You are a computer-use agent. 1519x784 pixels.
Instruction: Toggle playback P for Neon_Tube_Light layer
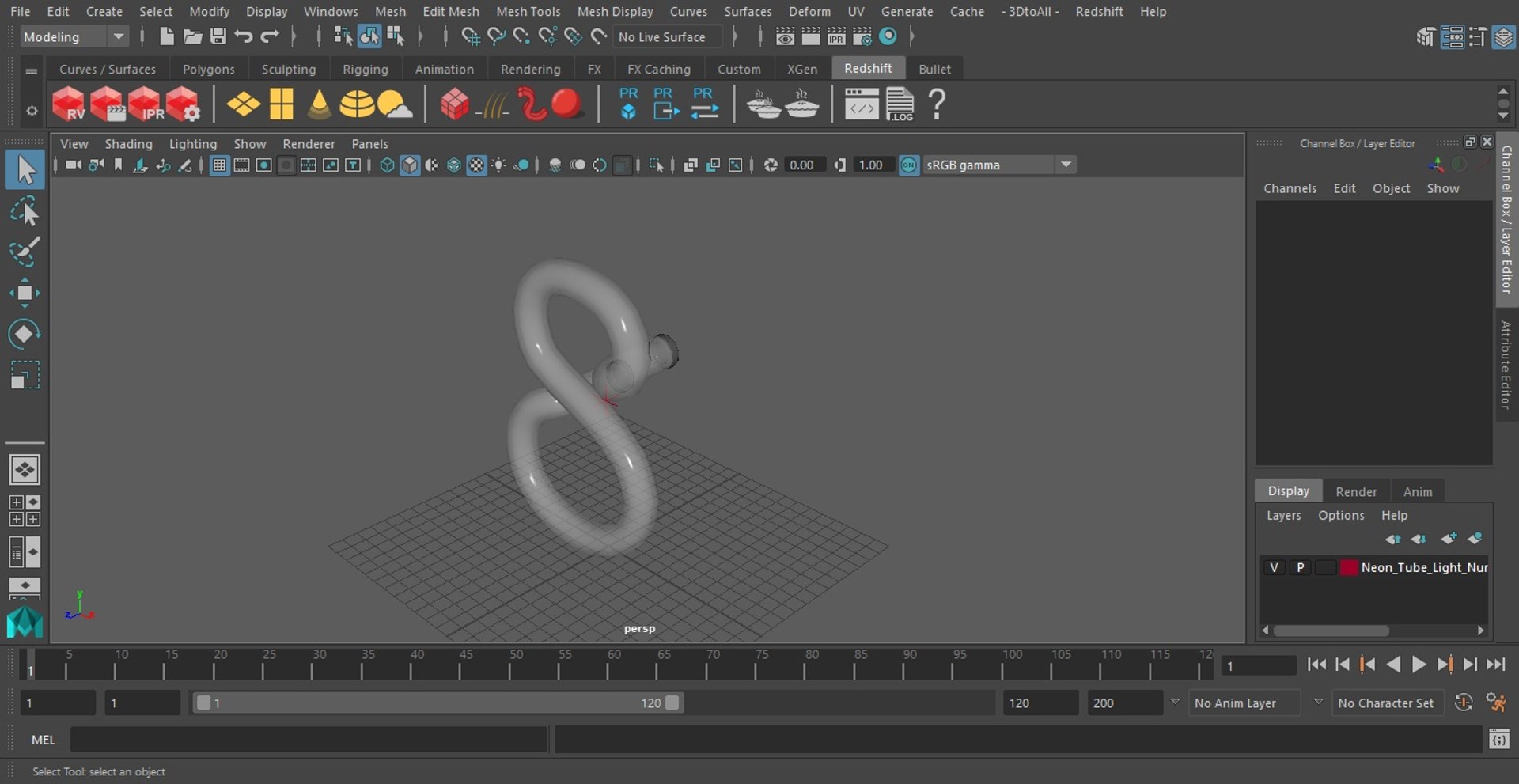click(1299, 567)
